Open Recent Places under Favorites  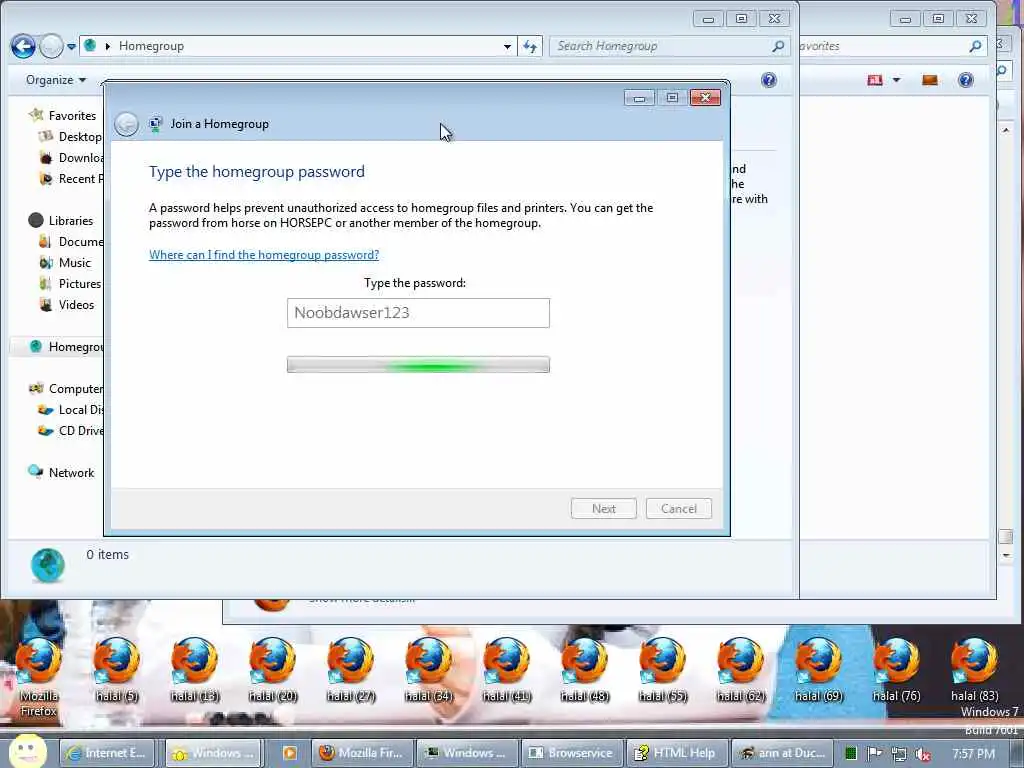point(71,178)
